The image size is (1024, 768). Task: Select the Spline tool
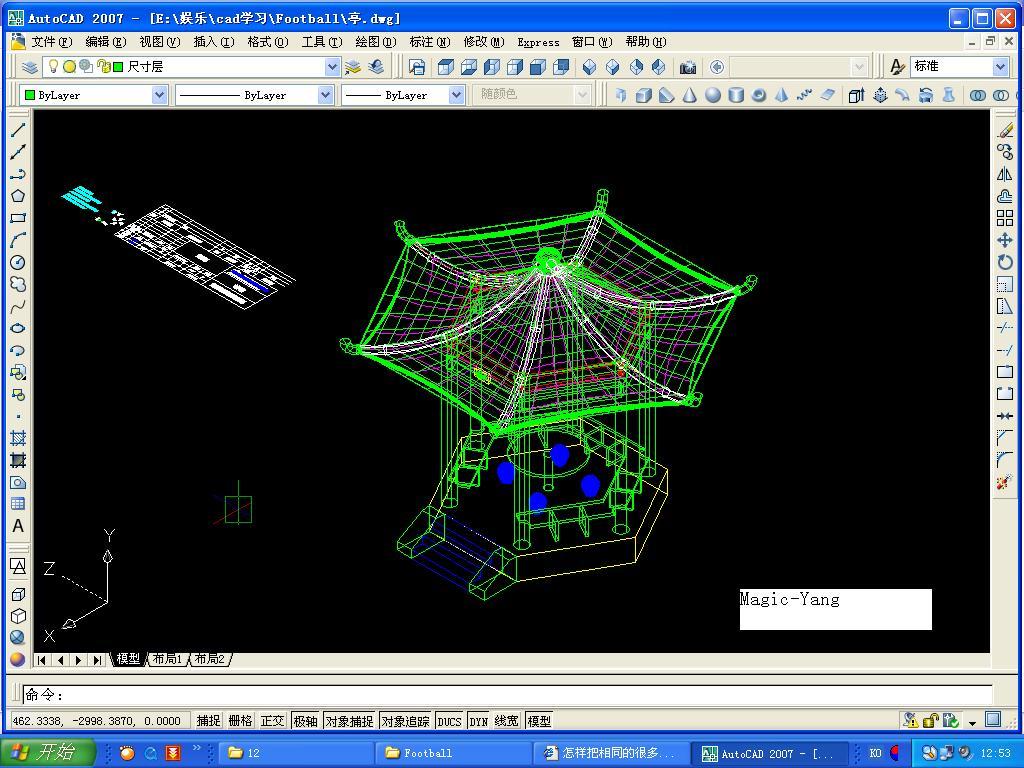click(x=18, y=306)
